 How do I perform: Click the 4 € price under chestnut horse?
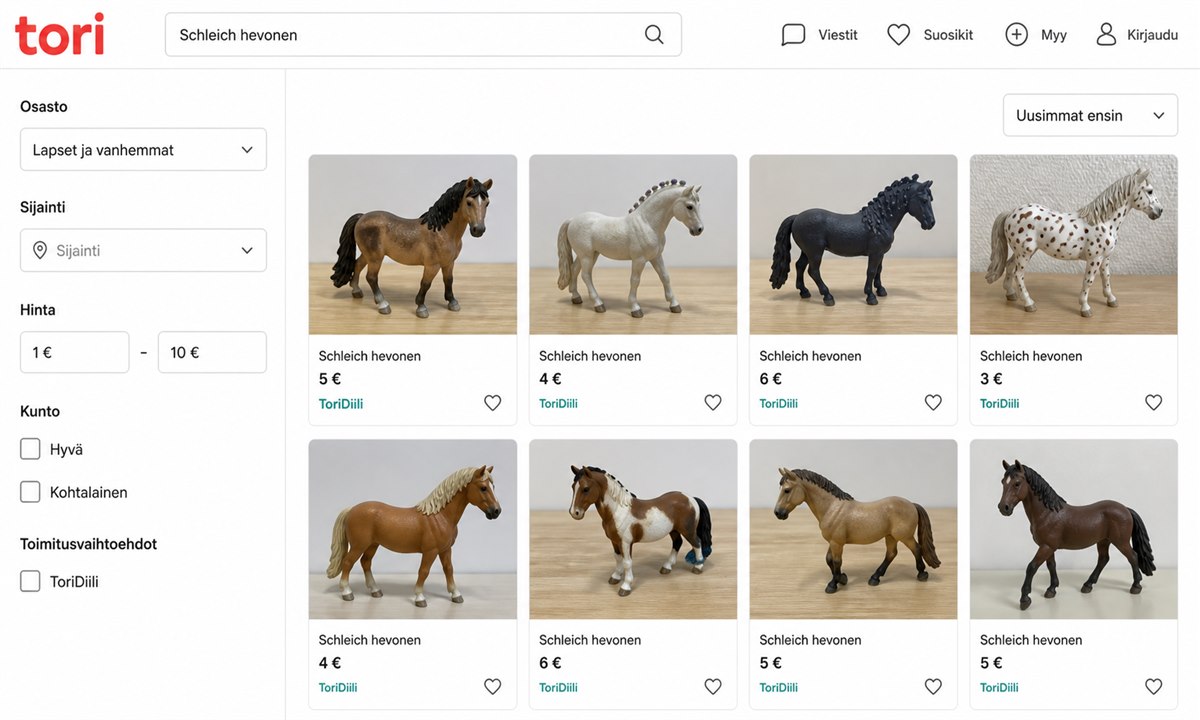[x=330, y=663]
